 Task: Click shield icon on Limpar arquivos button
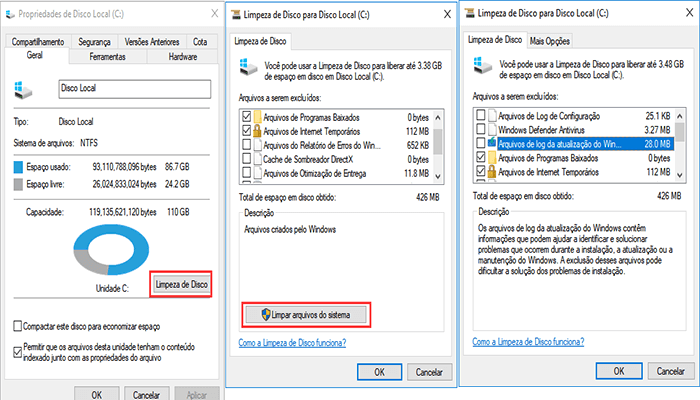tap(266, 315)
